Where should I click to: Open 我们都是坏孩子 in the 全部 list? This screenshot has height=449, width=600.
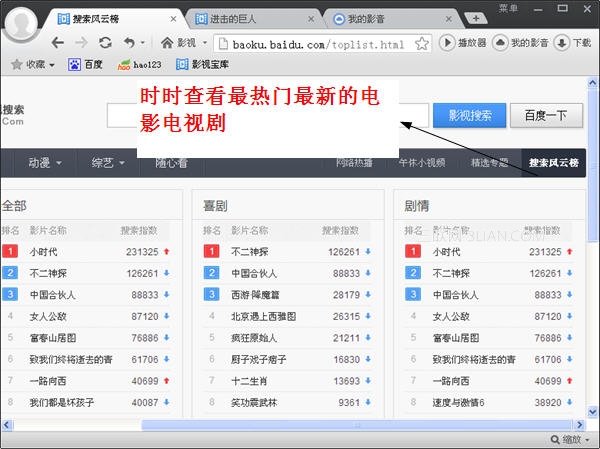(62, 402)
